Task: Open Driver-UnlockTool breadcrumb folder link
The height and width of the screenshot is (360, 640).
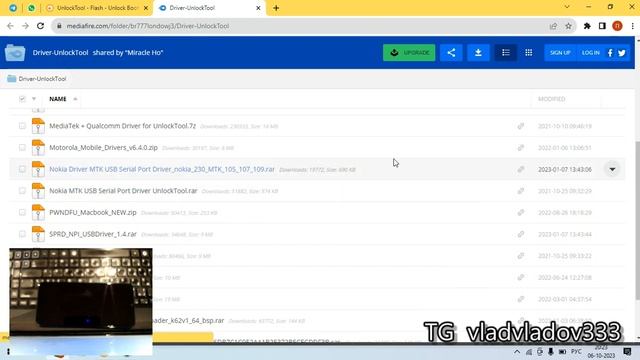Action: (x=42, y=79)
